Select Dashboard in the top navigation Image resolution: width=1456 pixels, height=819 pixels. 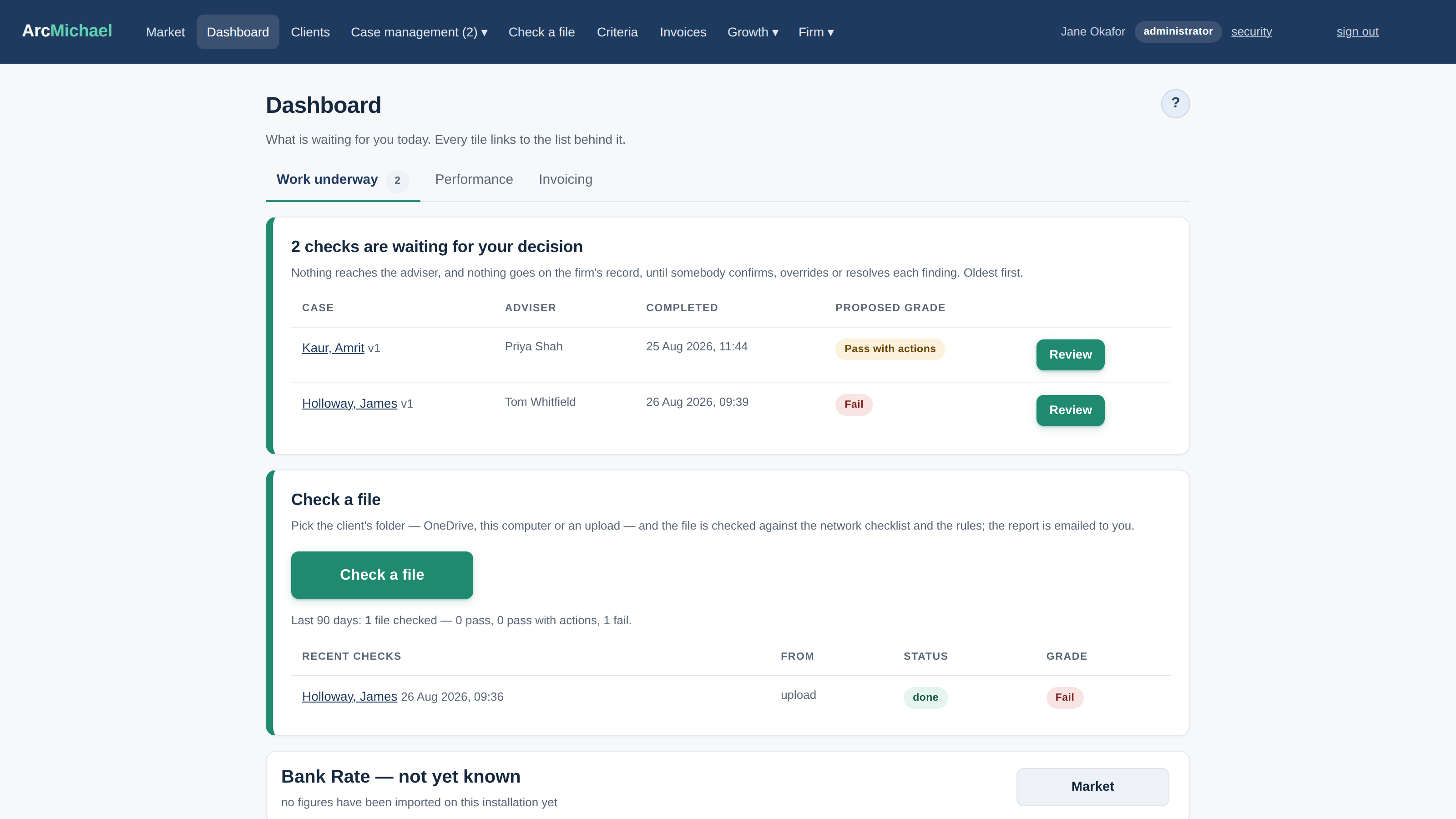[238, 32]
